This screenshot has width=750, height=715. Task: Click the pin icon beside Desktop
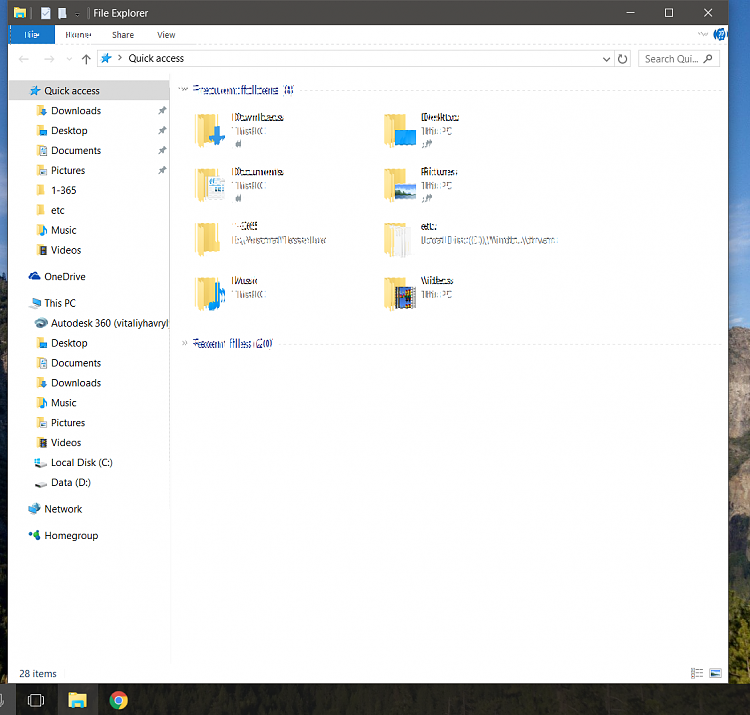pos(162,130)
